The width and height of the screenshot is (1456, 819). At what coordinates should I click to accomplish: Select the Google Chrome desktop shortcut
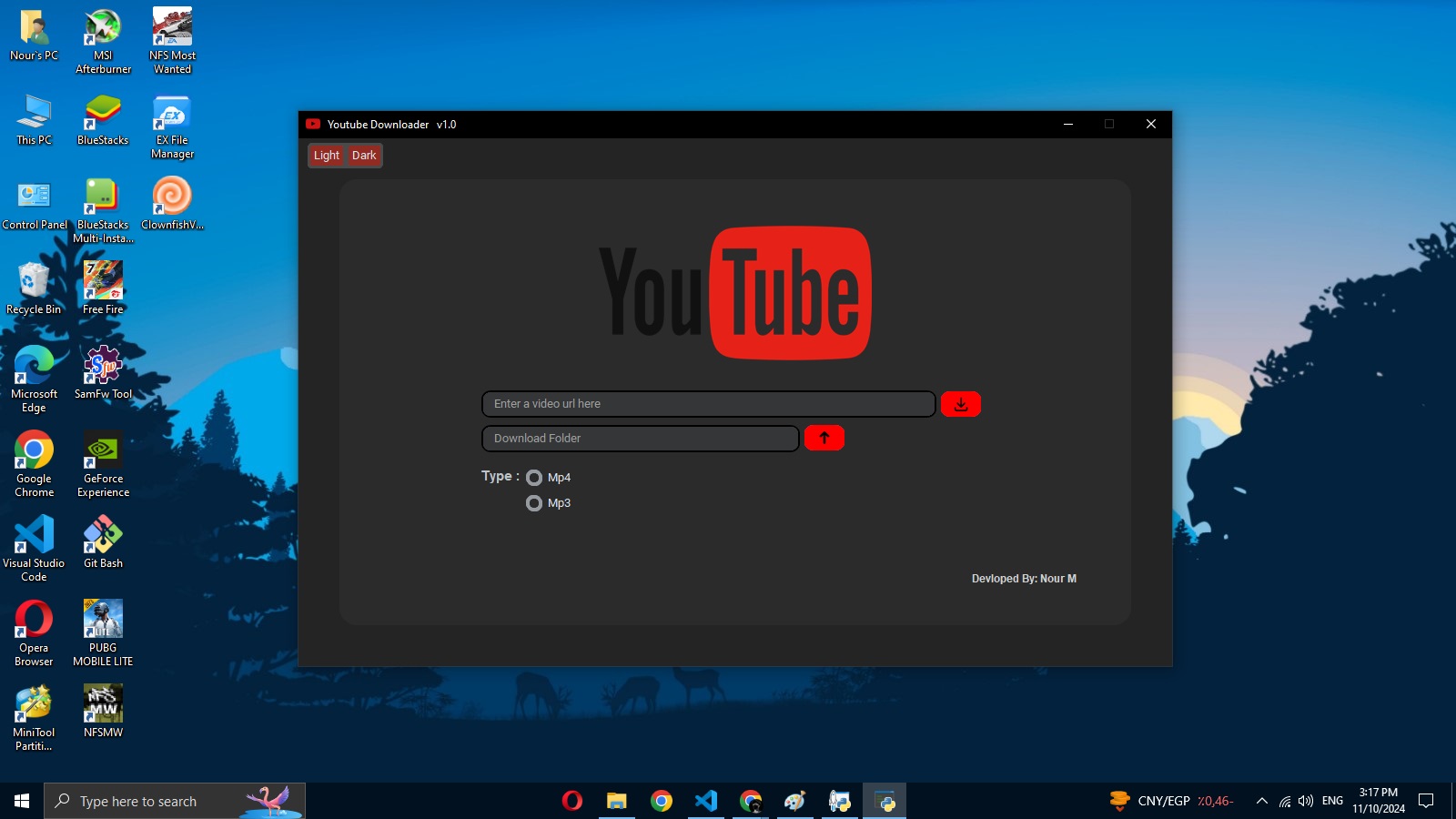click(34, 466)
